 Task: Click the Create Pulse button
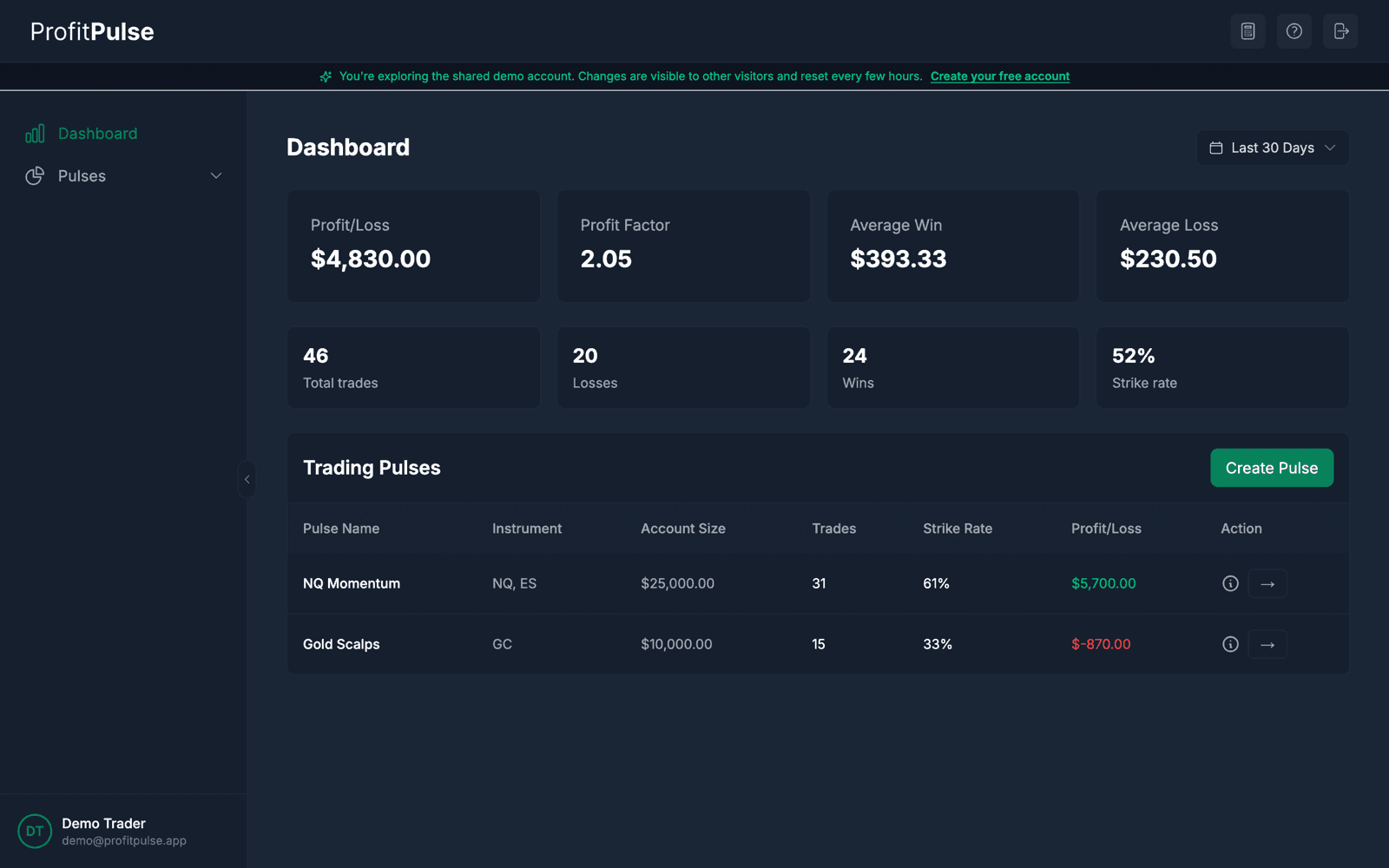pos(1272,468)
